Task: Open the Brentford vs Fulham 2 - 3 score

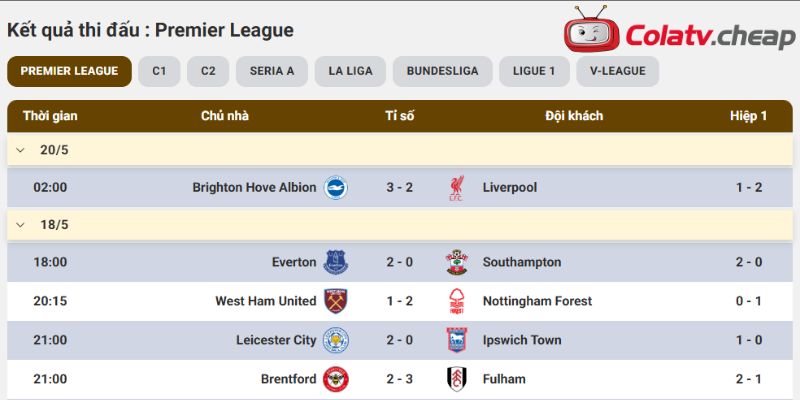Action: [399, 379]
